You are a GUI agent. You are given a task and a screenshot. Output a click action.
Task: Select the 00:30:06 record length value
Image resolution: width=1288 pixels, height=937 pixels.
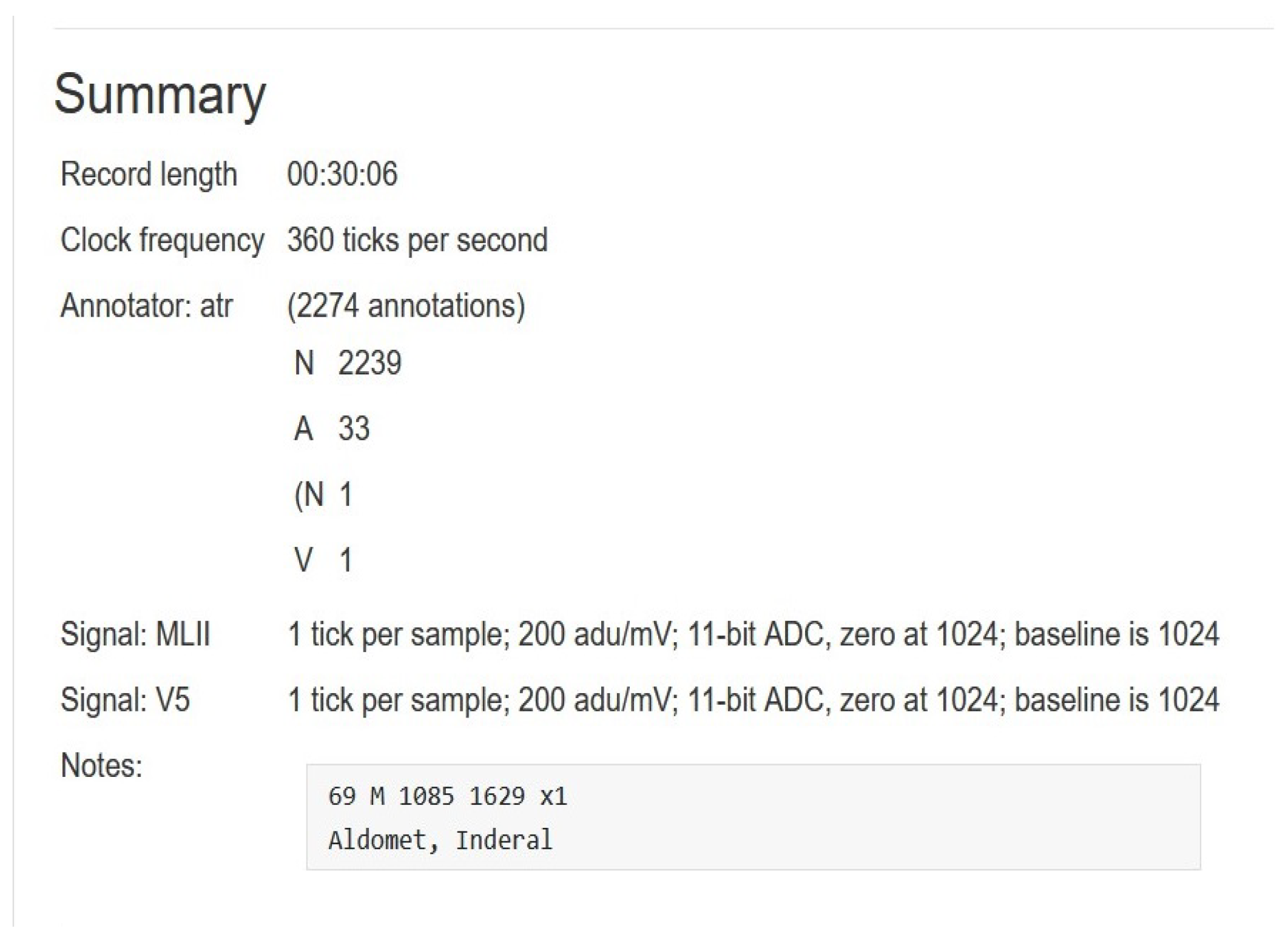coord(342,174)
